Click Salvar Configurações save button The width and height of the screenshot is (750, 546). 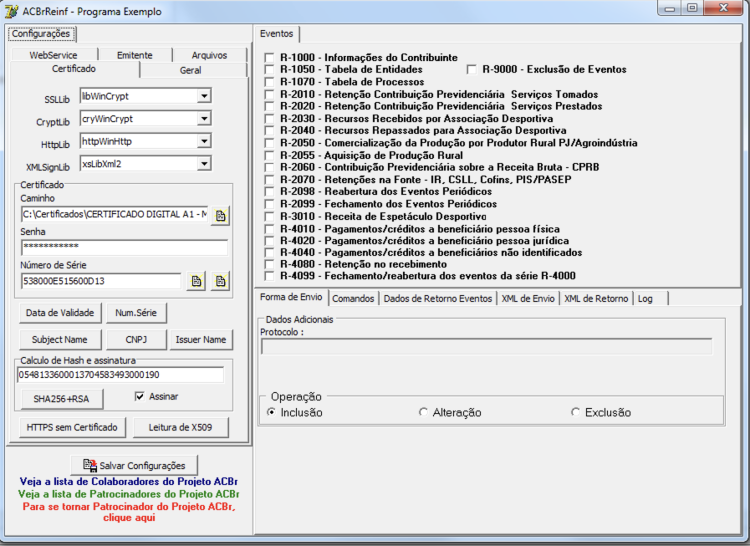tap(134, 465)
